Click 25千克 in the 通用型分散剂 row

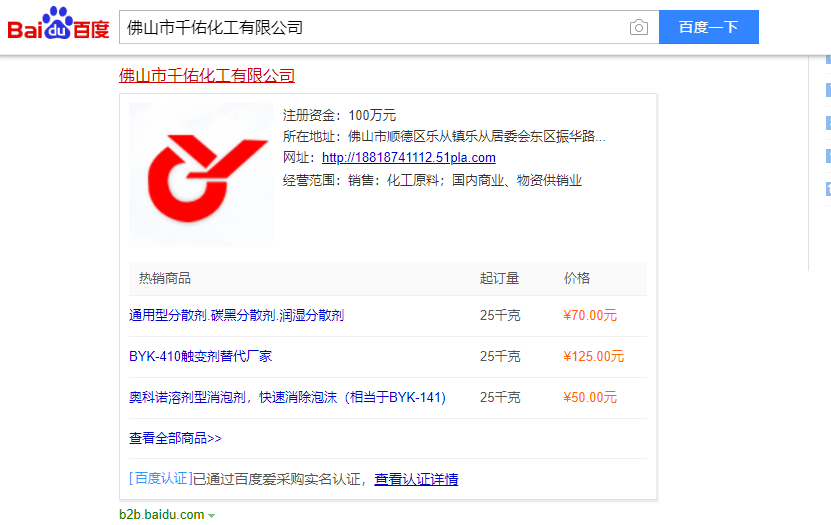(x=500, y=316)
